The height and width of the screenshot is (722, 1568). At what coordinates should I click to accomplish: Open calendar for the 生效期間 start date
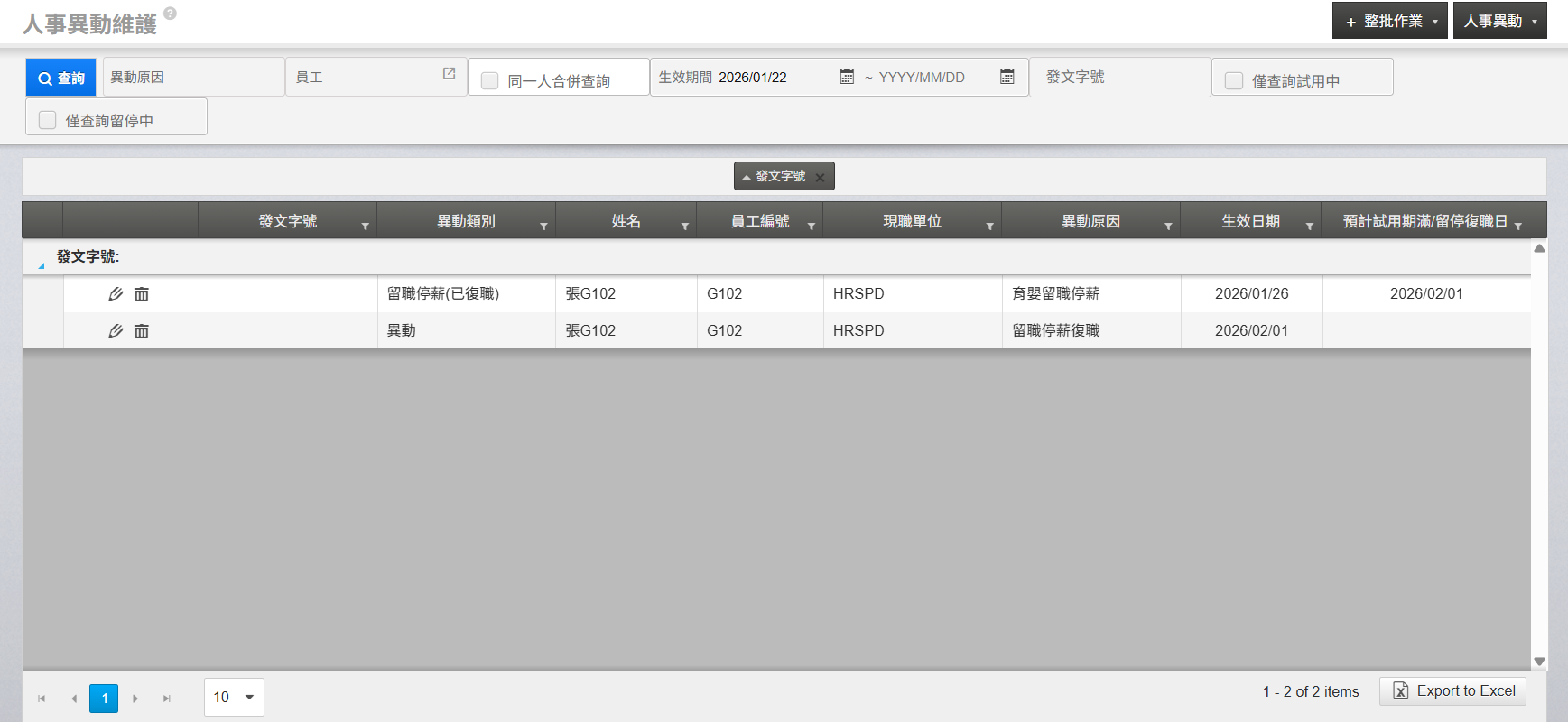click(847, 78)
